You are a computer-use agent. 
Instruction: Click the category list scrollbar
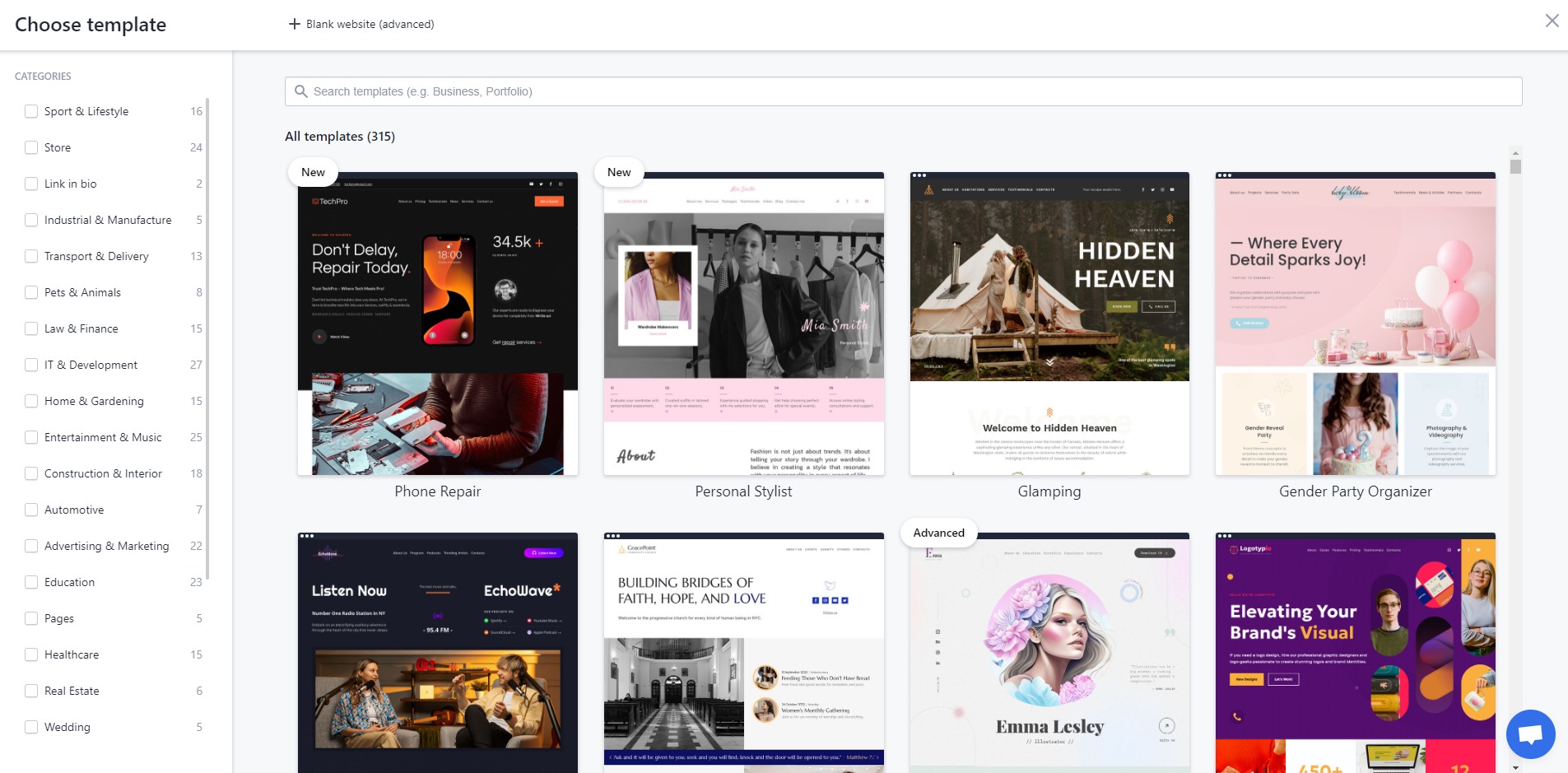point(207,338)
